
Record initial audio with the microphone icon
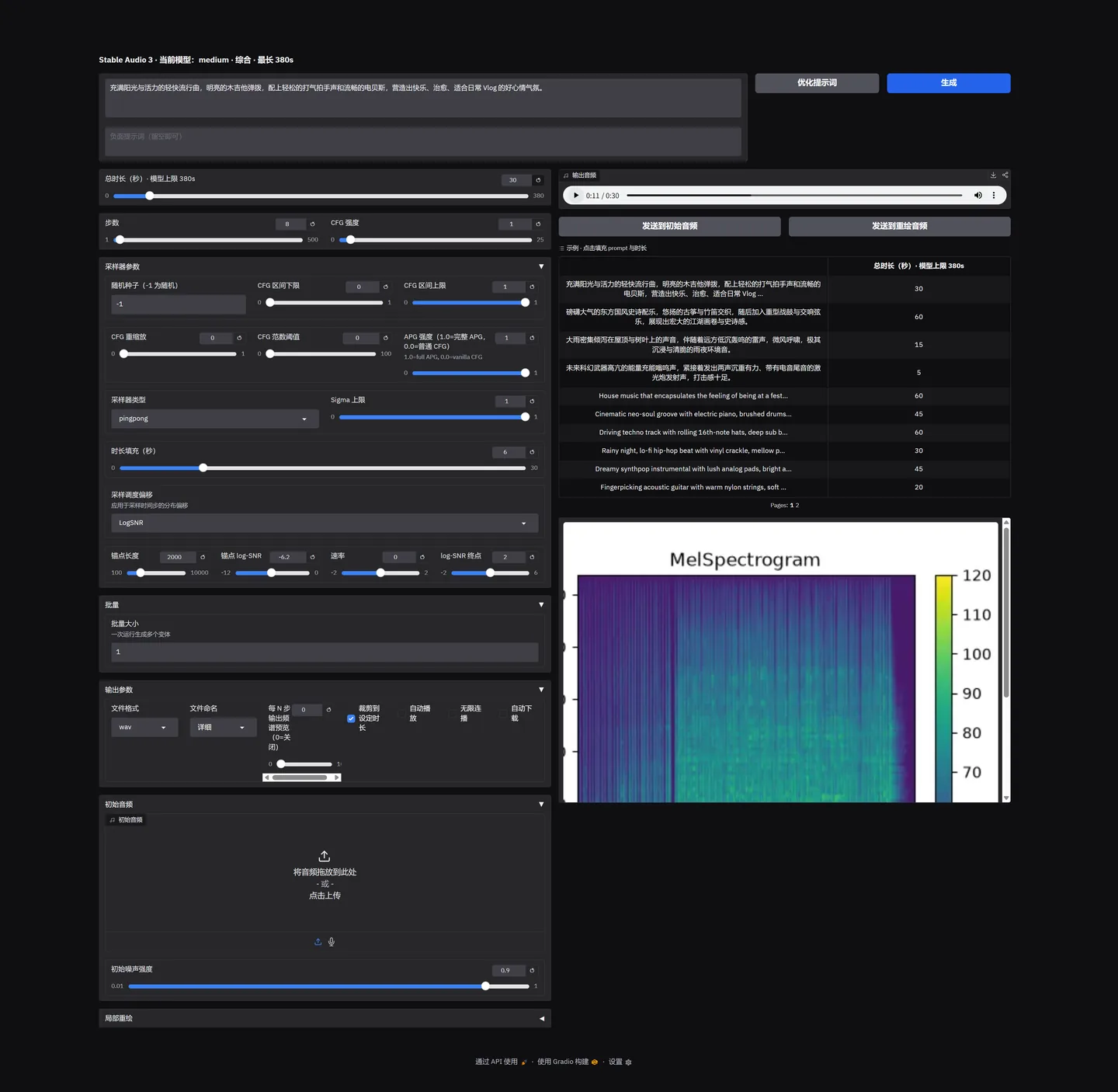point(332,942)
